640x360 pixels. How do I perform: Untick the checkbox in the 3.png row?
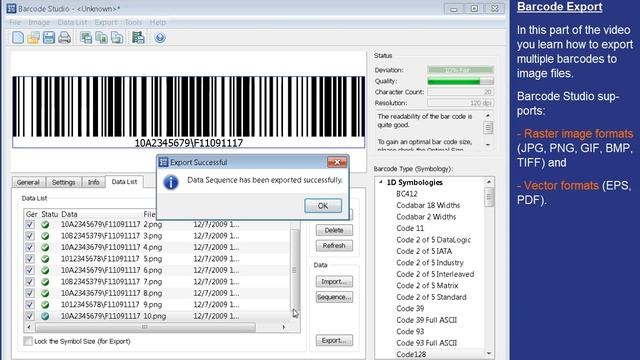pos(30,236)
